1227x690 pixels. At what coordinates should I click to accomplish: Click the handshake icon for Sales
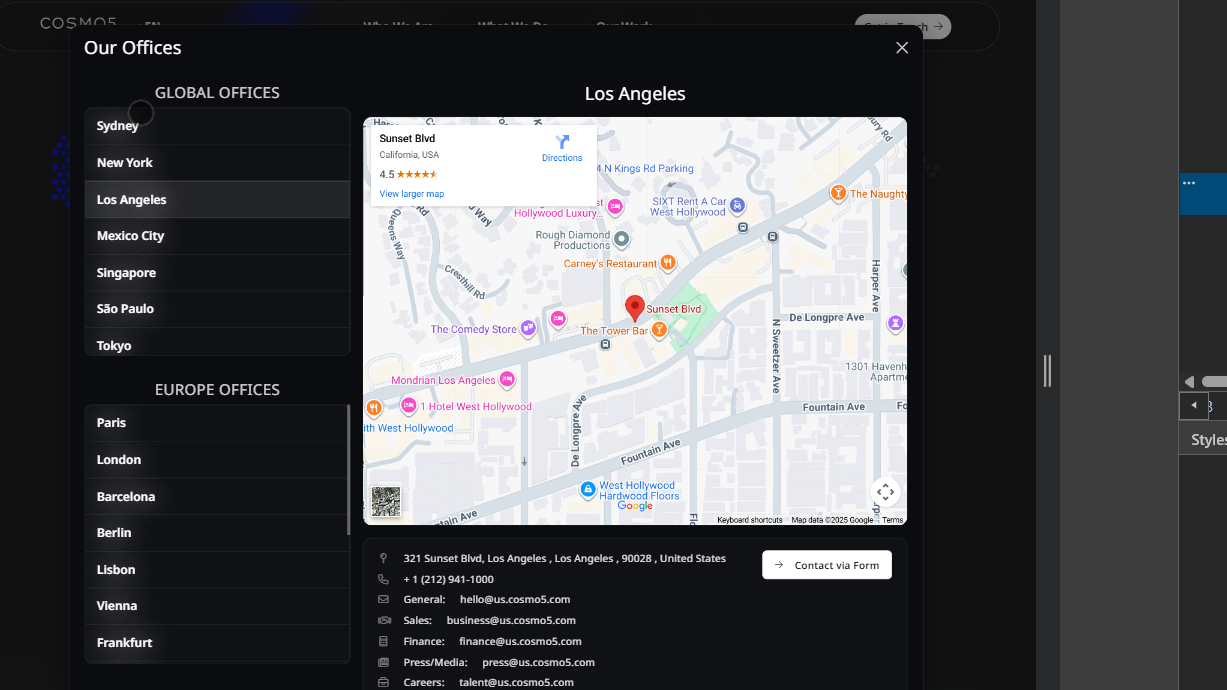pyautogui.click(x=383, y=620)
